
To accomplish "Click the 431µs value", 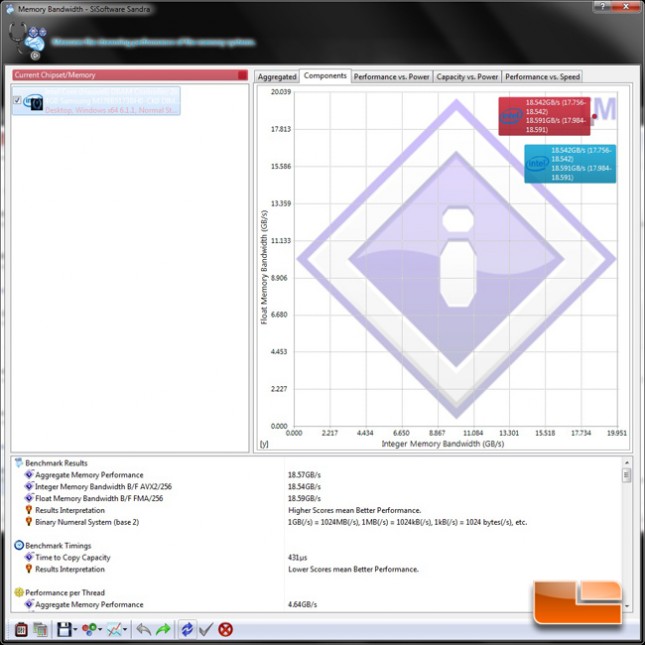I will pyautogui.click(x=297, y=557).
